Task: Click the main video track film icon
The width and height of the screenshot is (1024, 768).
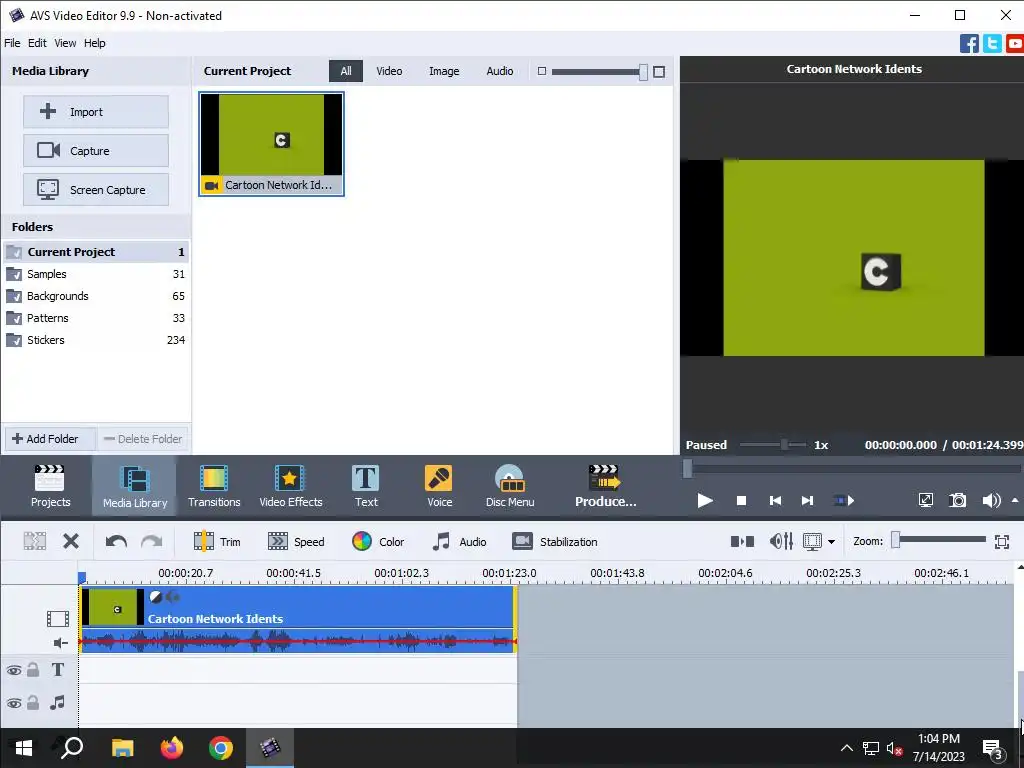Action: 58,618
